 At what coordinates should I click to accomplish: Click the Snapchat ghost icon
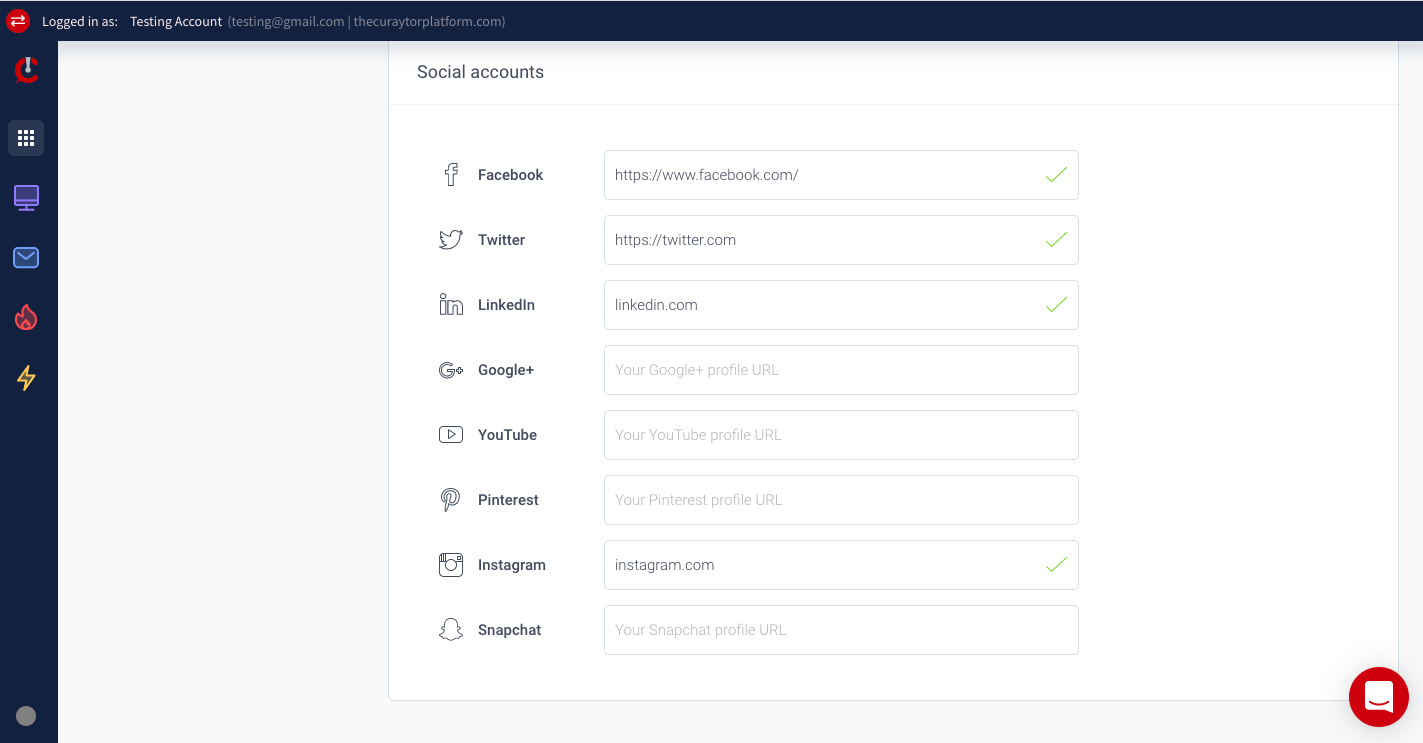451,630
